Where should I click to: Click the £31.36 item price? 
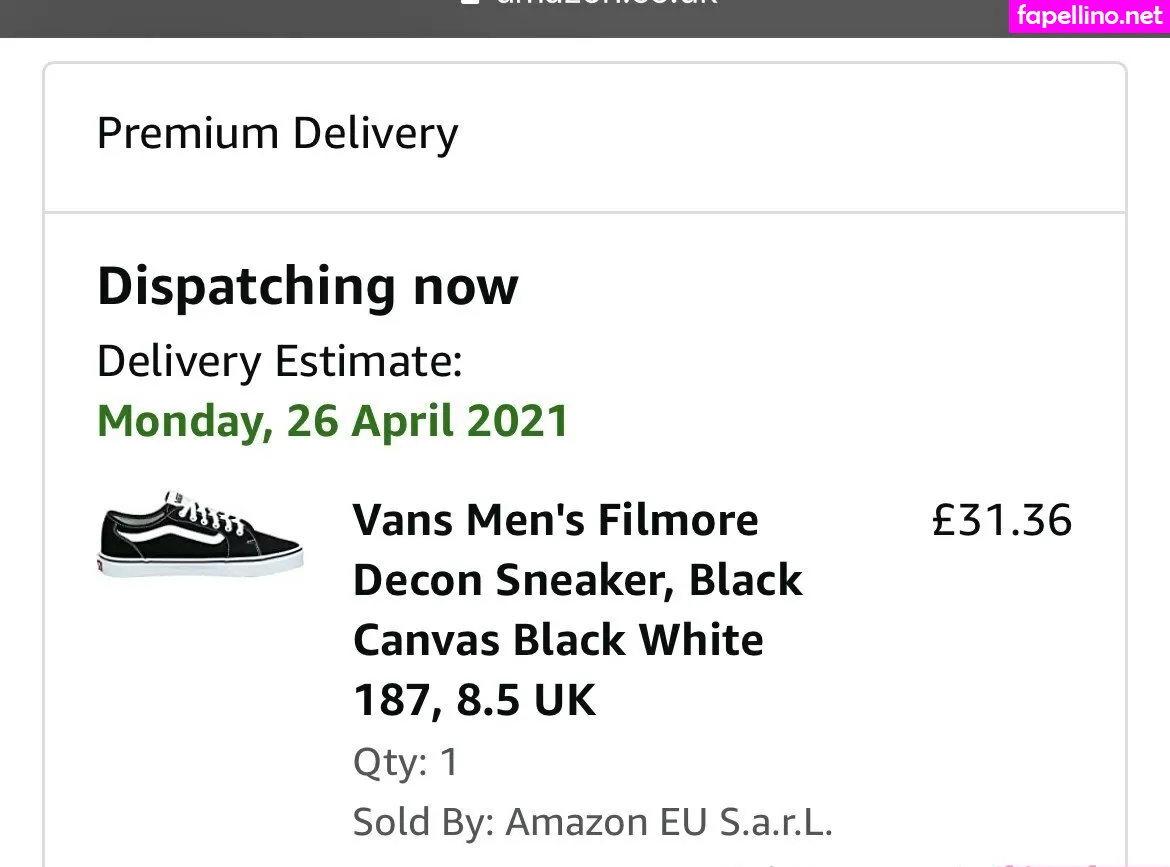[1001, 521]
